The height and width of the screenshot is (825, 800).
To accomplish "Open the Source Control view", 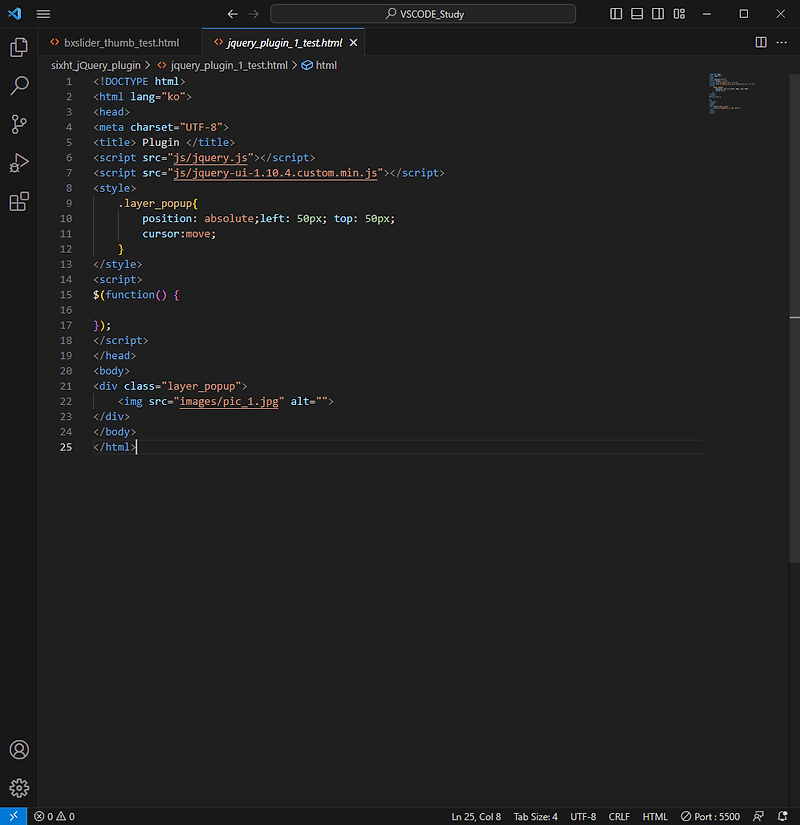I will 19,123.
